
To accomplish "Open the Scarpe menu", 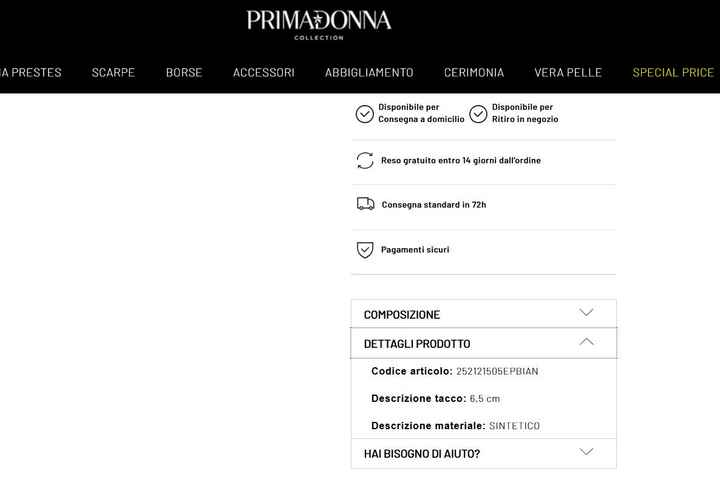I will coord(113,73).
